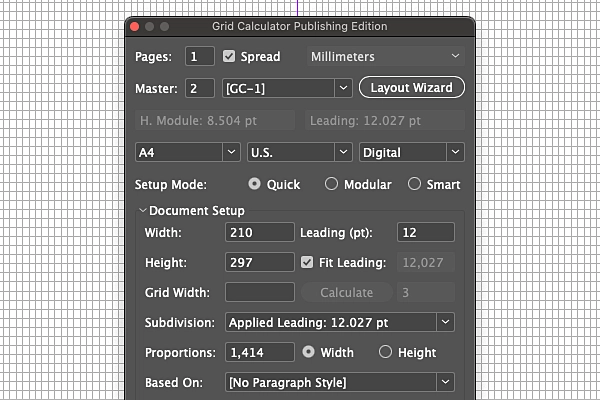Viewport: 600px width, 400px height.
Task: Click the Width field showing 210
Action: (260, 232)
